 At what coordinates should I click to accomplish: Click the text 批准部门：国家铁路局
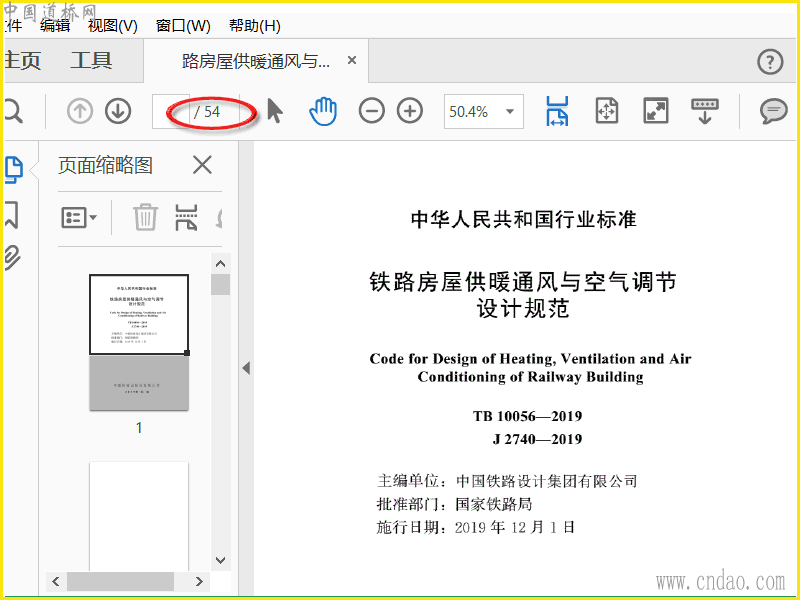point(455,505)
